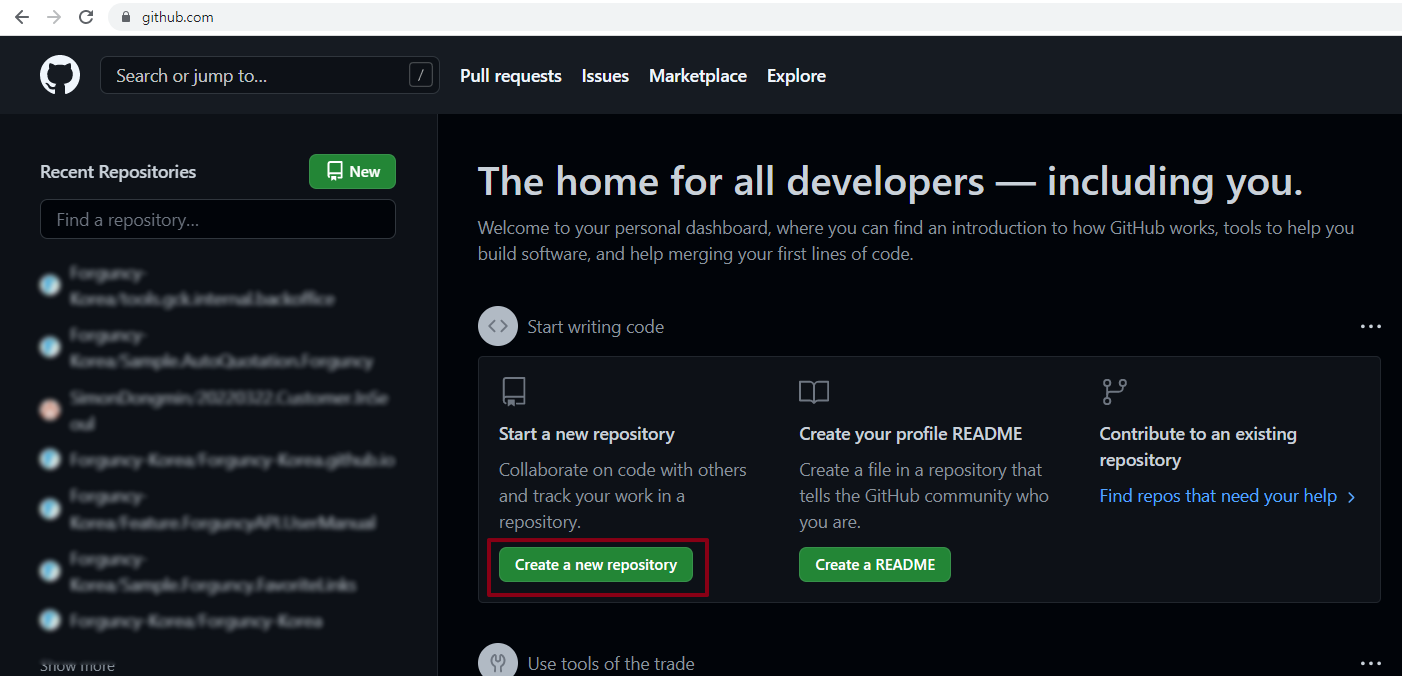Click the open book icon above Create your profile README
Viewport: 1402px width, 676px height.
click(814, 392)
